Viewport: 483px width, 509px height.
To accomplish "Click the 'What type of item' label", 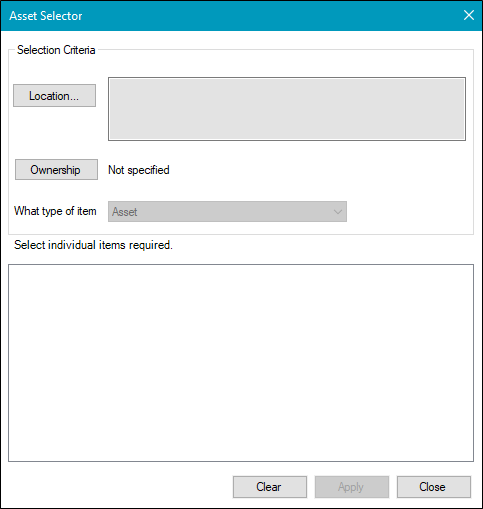I will click(x=55, y=211).
